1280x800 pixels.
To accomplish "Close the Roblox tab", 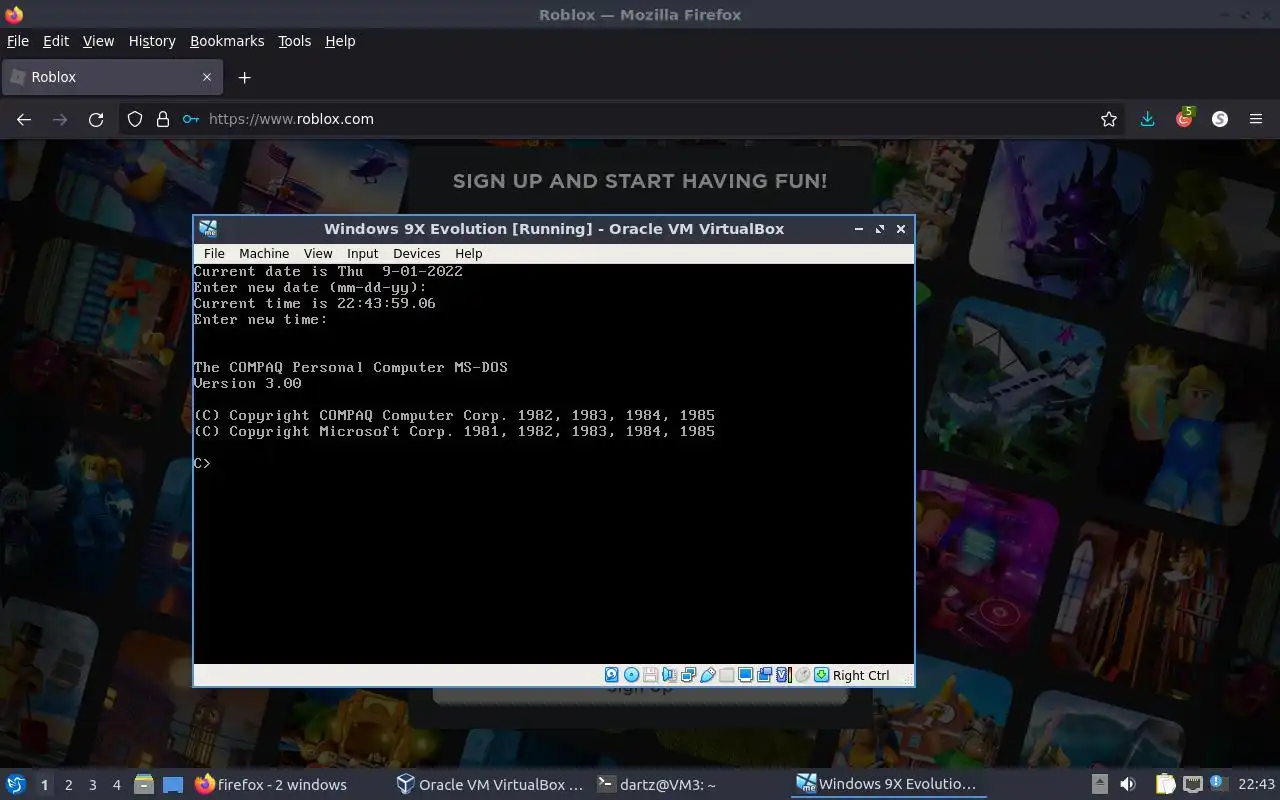I will click(207, 77).
